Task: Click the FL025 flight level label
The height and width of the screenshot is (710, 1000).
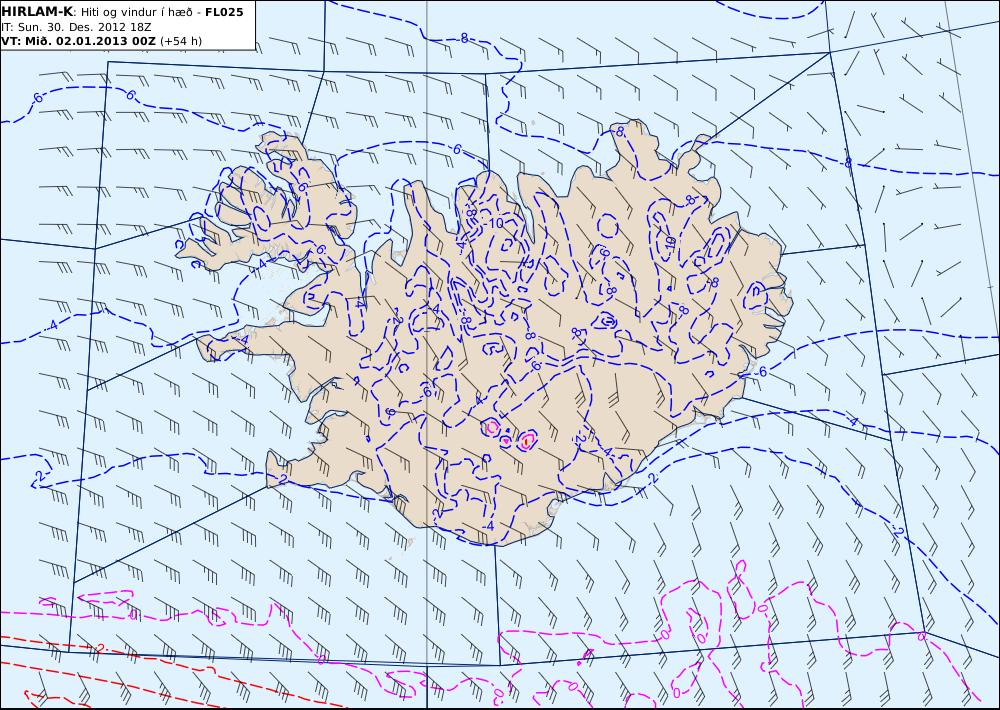Action: (224, 12)
